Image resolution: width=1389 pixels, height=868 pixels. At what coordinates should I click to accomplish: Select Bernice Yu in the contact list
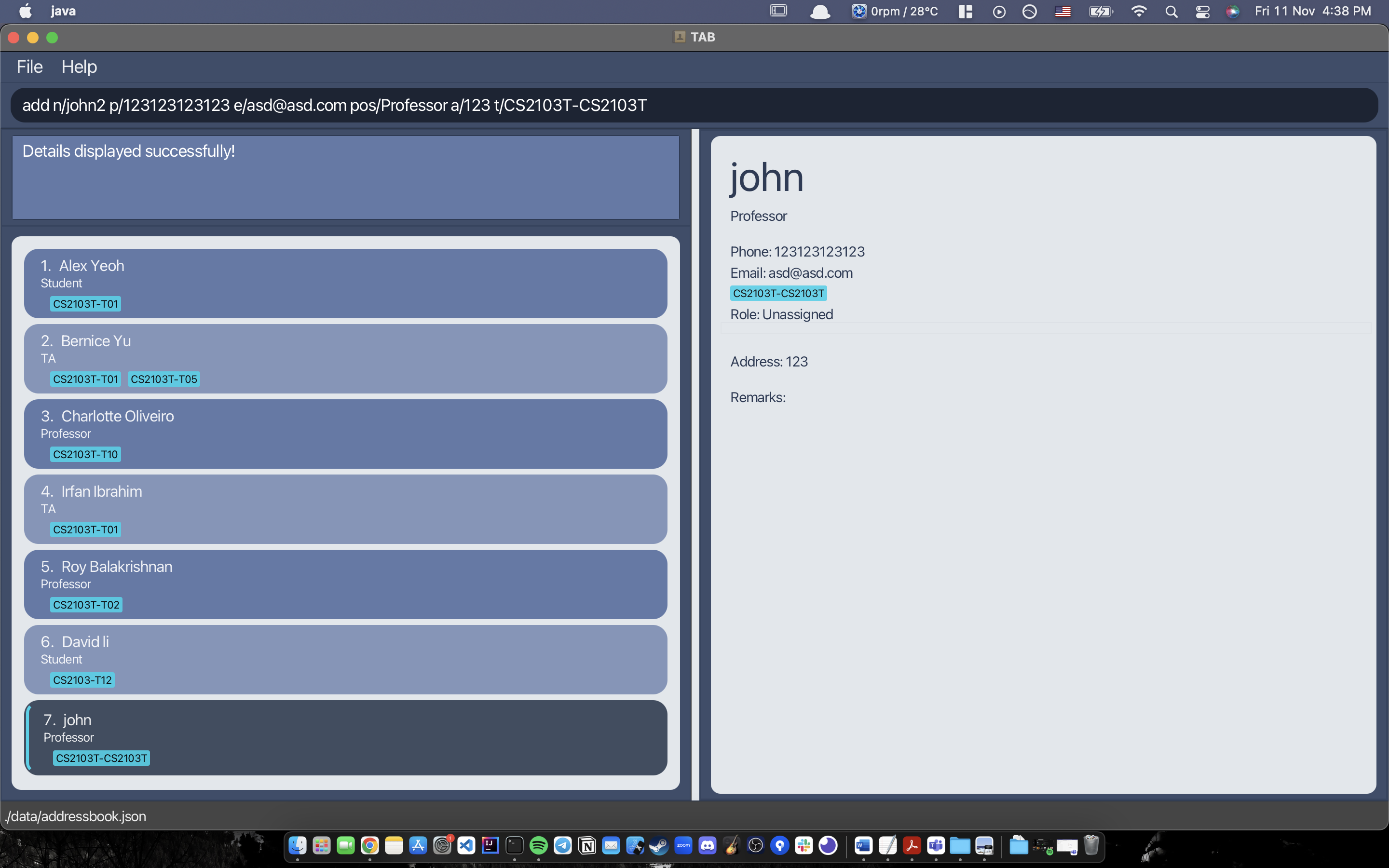(x=345, y=358)
